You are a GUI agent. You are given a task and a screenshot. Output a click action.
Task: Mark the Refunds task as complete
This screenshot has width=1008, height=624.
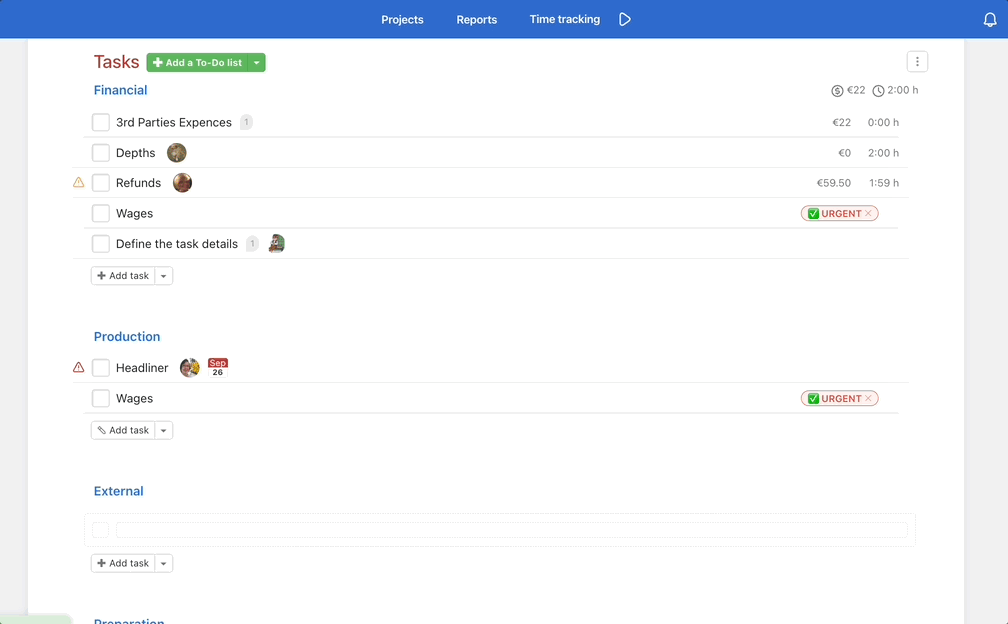tap(101, 183)
